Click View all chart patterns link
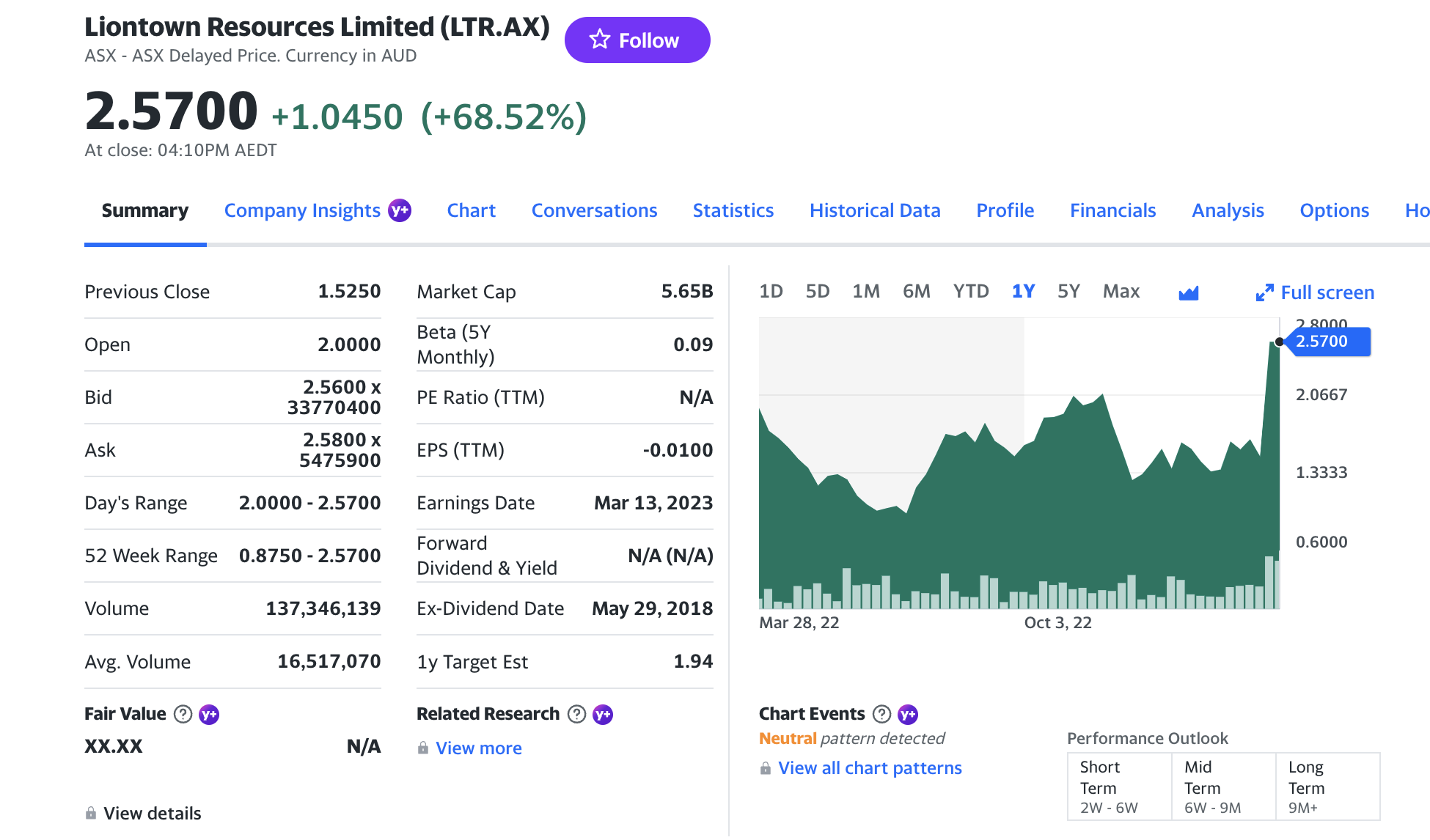Screen dimensions: 1430x840 click(x=870, y=768)
